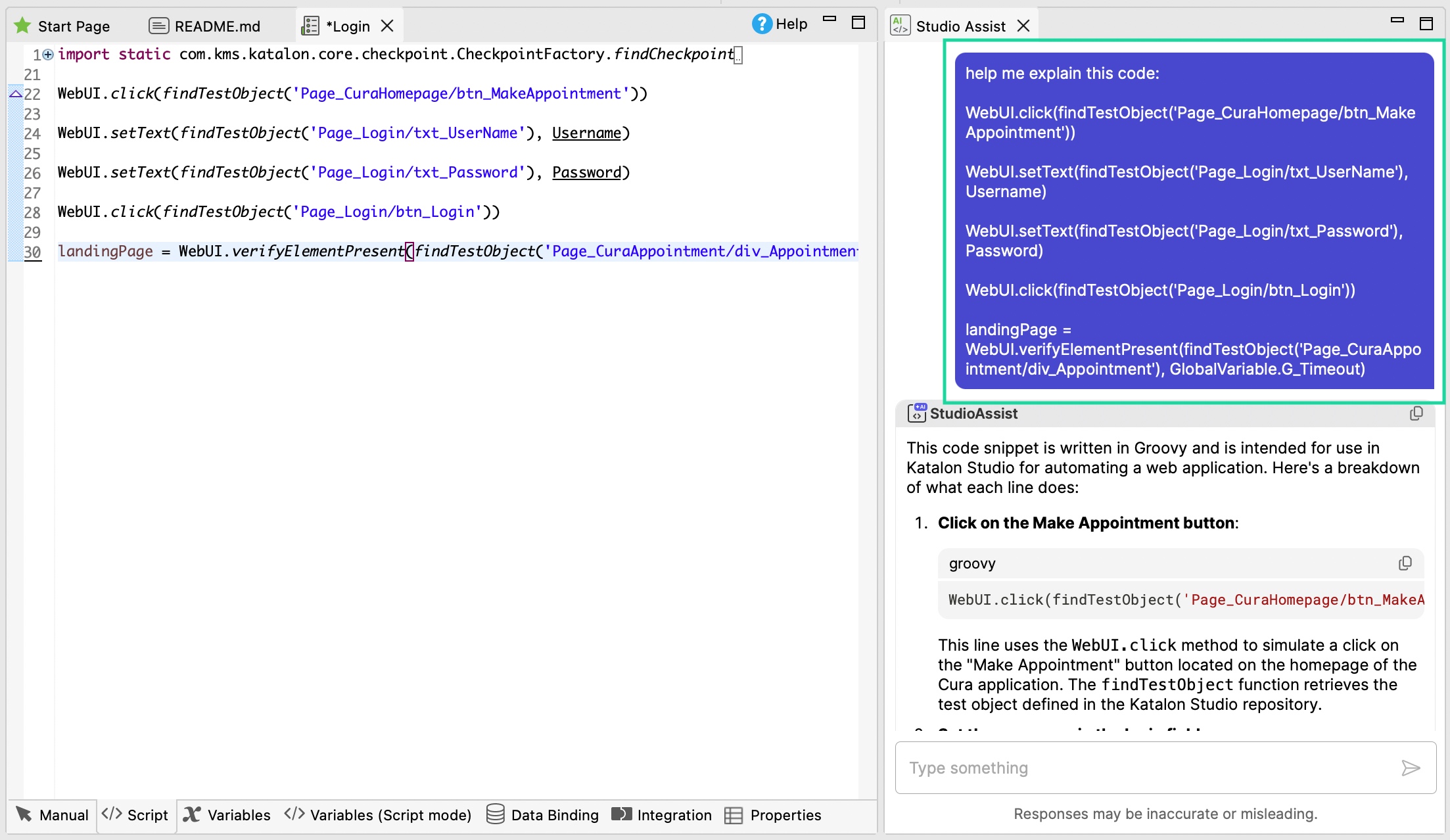Click the verifyElementPresent method on line 30
Screen dimensions: 1450x840
pyautogui.click(x=318, y=252)
